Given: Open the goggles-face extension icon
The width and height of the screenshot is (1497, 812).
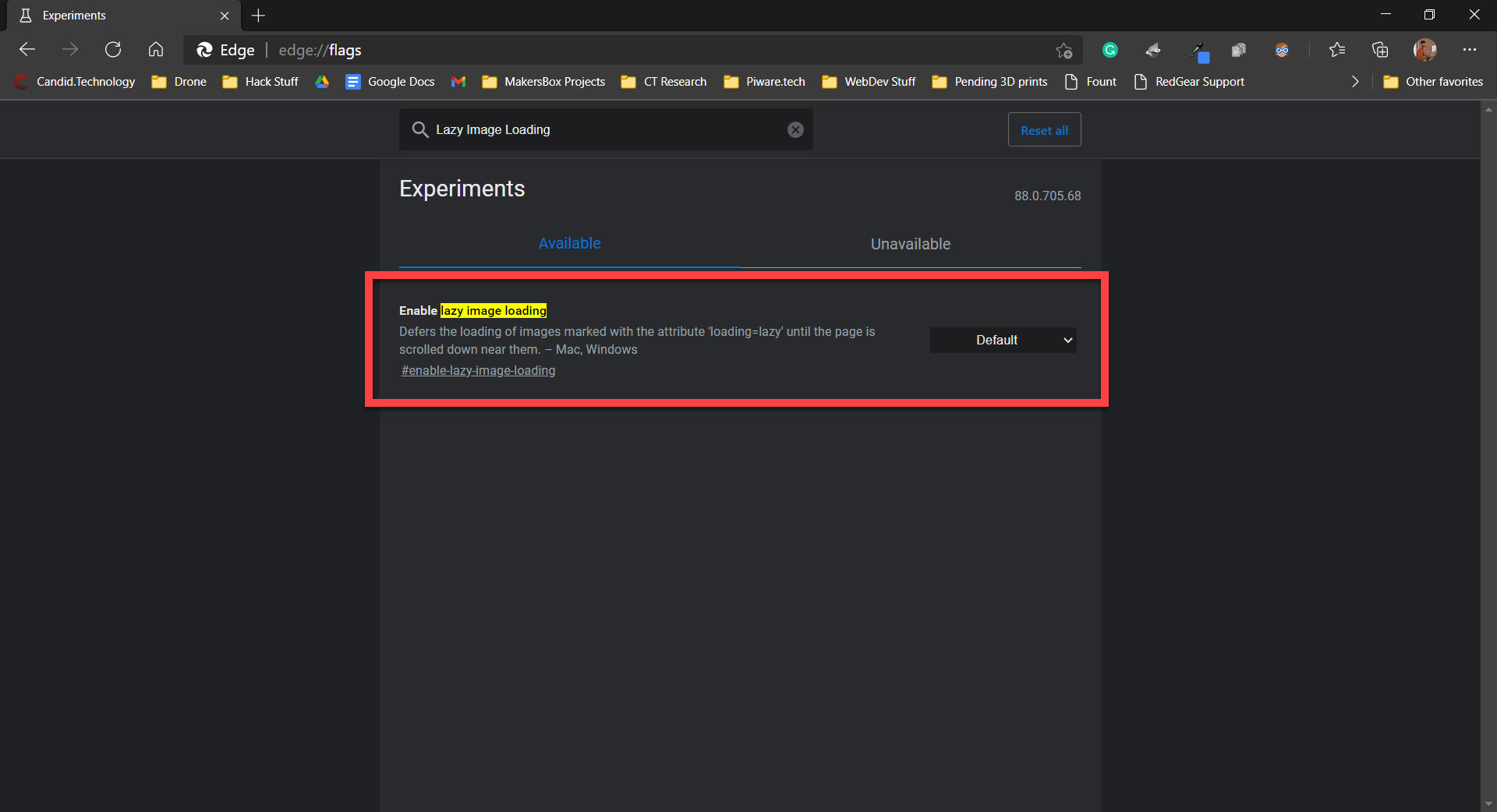Looking at the screenshot, I should pos(1282,50).
